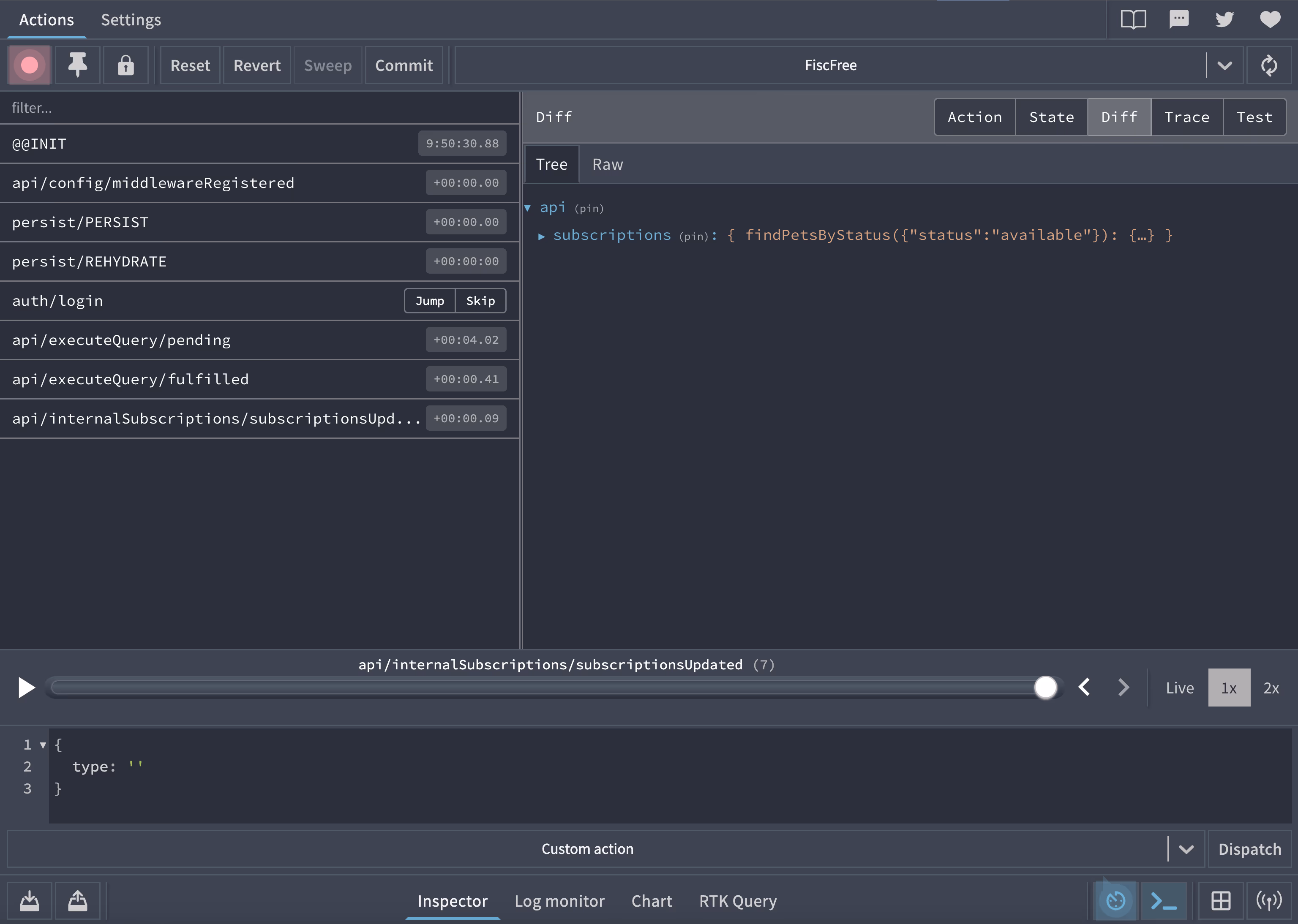Viewport: 1298px width, 924px height.
Task: Switch to the Log monitor
Action: [x=559, y=901]
